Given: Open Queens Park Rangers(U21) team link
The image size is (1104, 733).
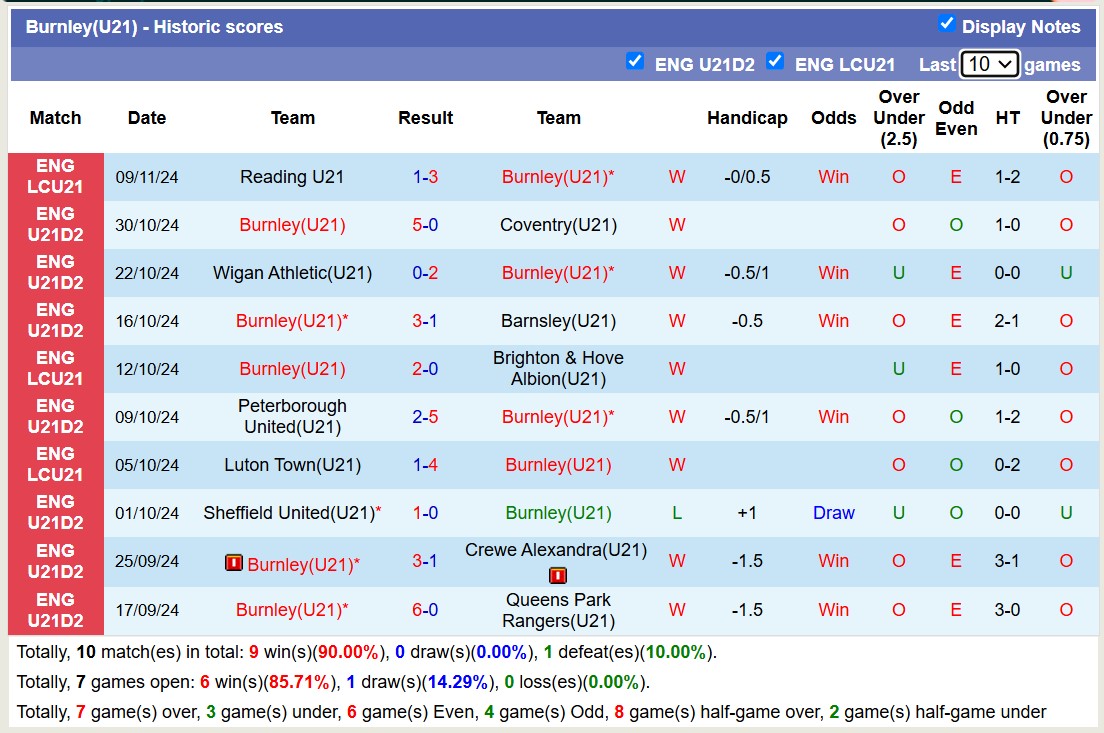Looking at the screenshot, I should pos(558,610).
